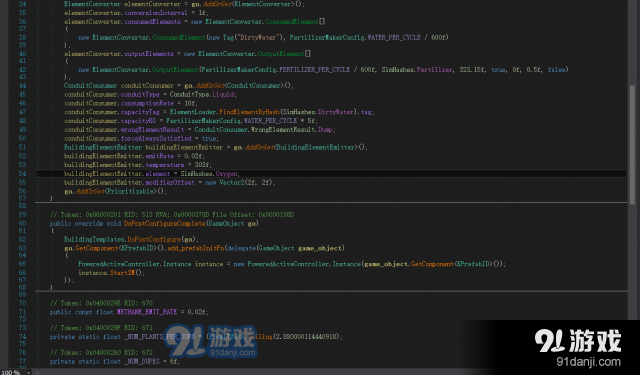Click 'add_prefabInitFn' method on line 63

point(197,248)
